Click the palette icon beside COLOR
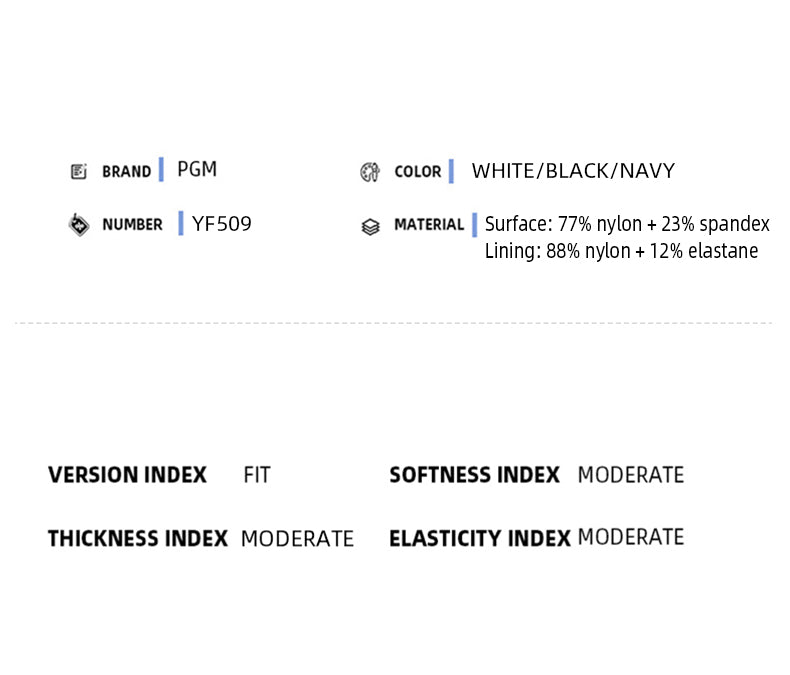 pos(370,172)
